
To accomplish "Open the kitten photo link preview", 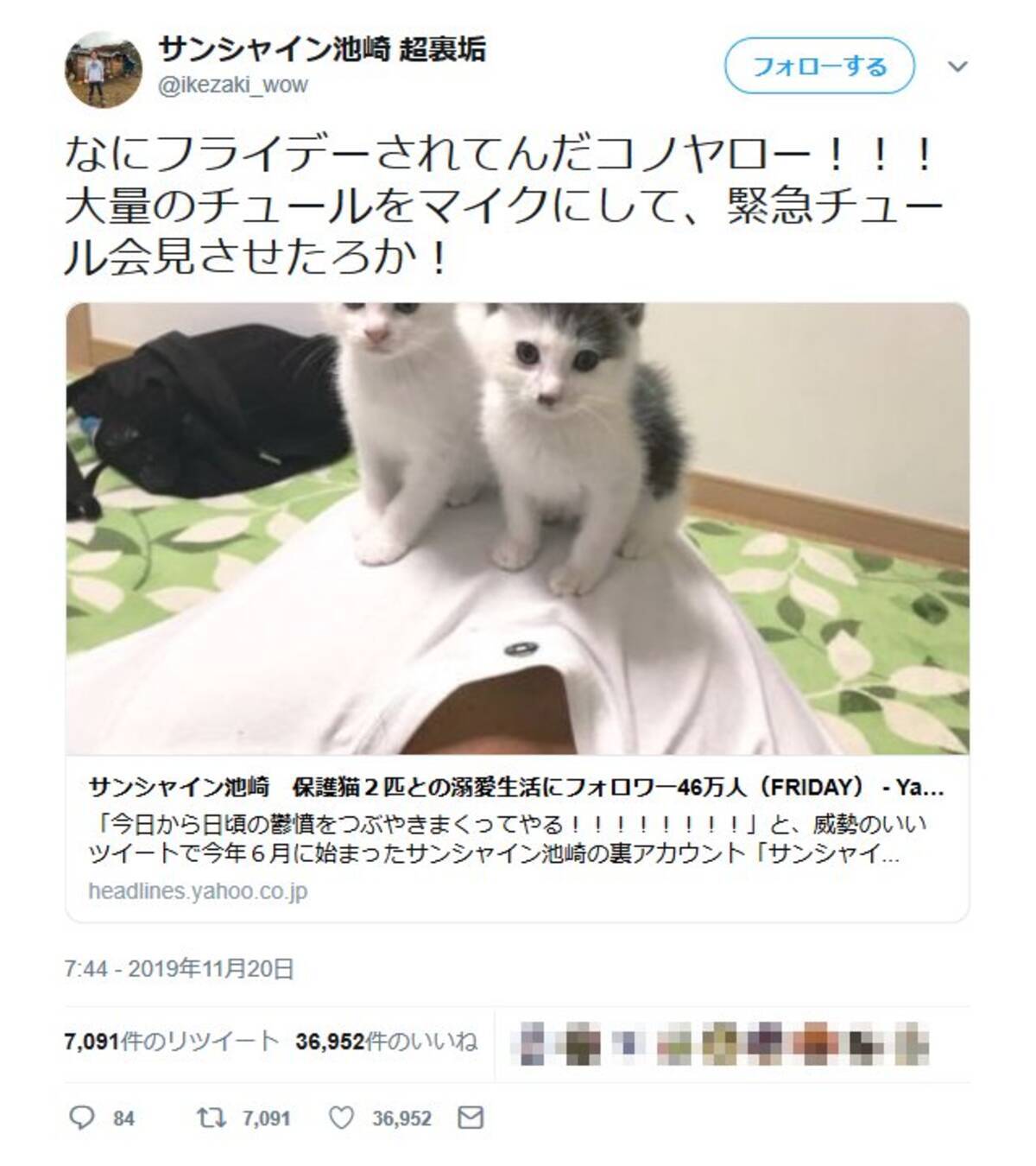I will [x=518, y=528].
